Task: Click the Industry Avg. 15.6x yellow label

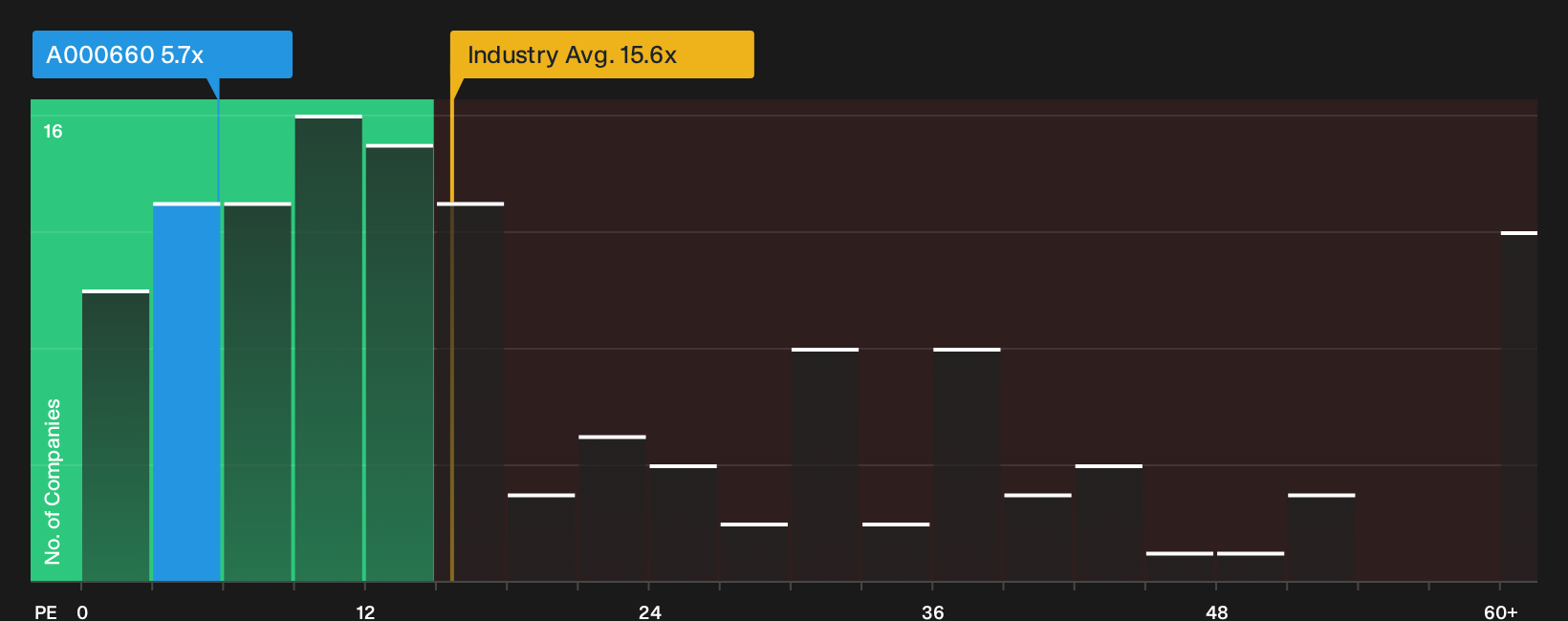Action: point(602,54)
